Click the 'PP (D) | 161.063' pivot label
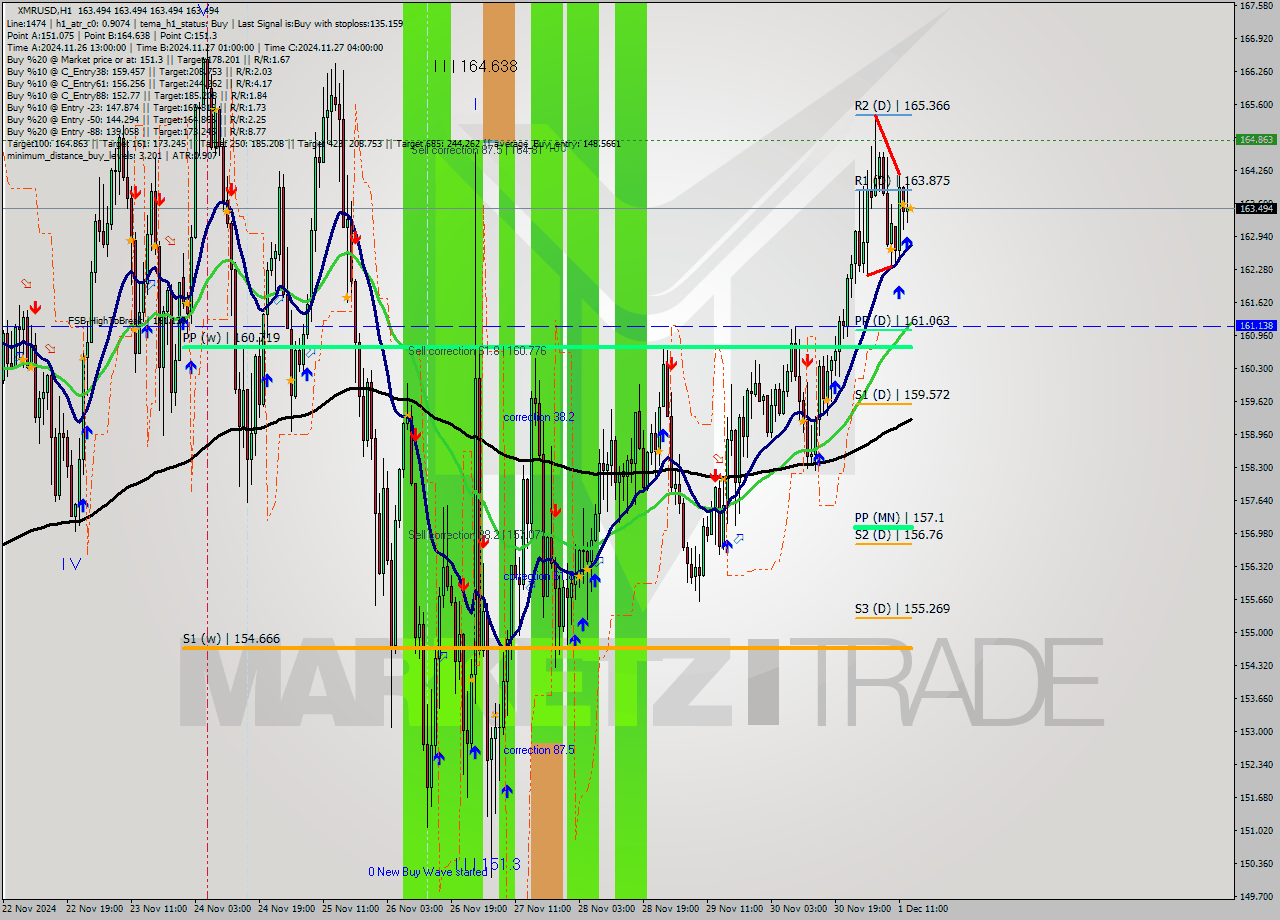This screenshot has height=920, width=1280. (x=902, y=321)
